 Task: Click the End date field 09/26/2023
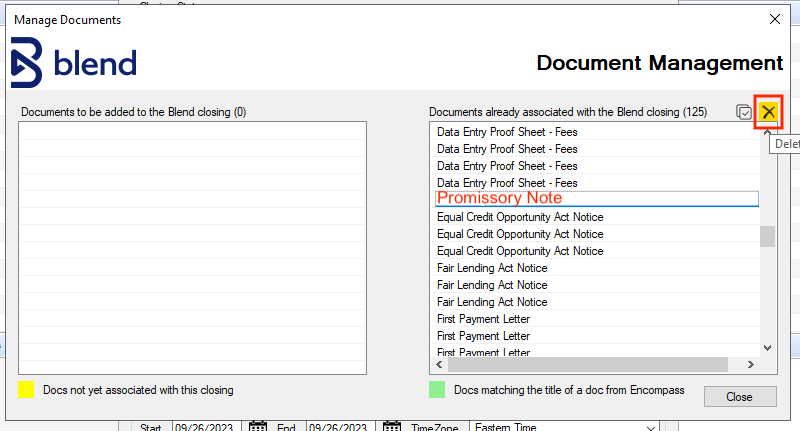coord(338,426)
